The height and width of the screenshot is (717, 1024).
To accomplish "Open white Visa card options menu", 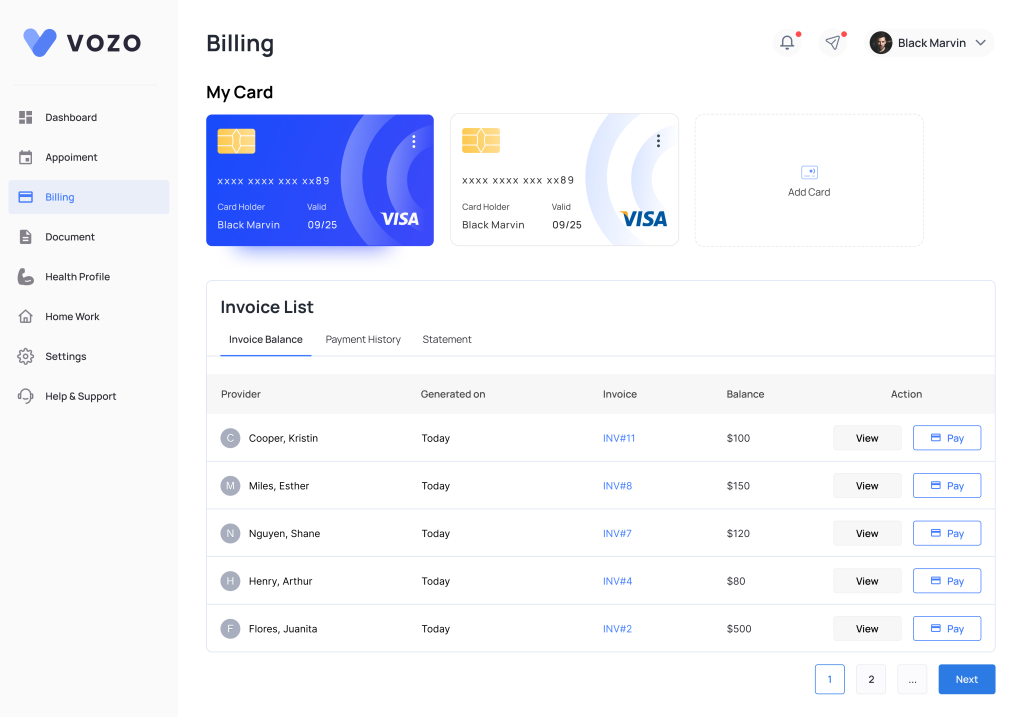I will (x=658, y=141).
